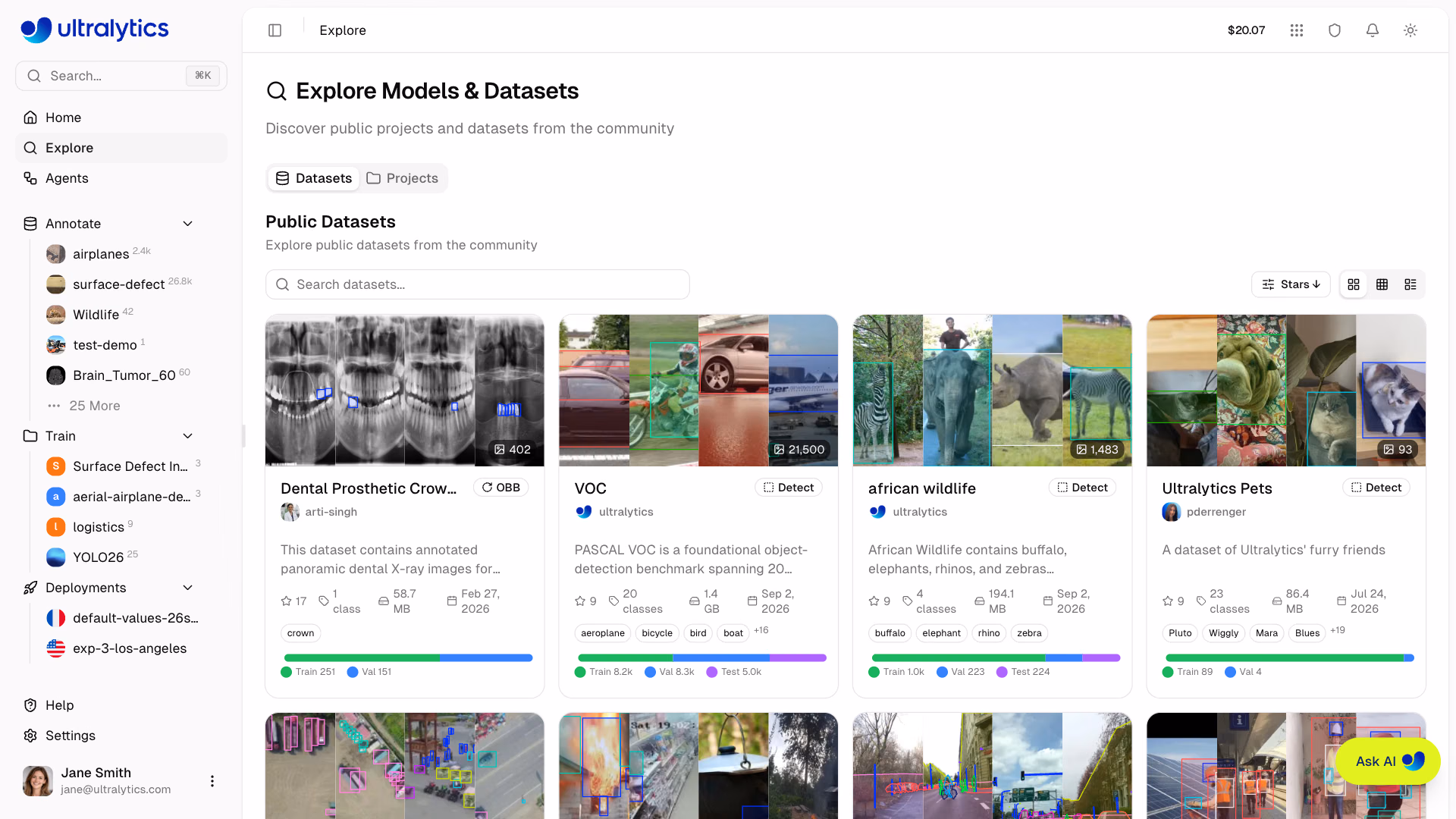Click pderrenger author on Ultralytics Pets
Screen dimensions: 1456x819
pyautogui.click(x=1216, y=512)
